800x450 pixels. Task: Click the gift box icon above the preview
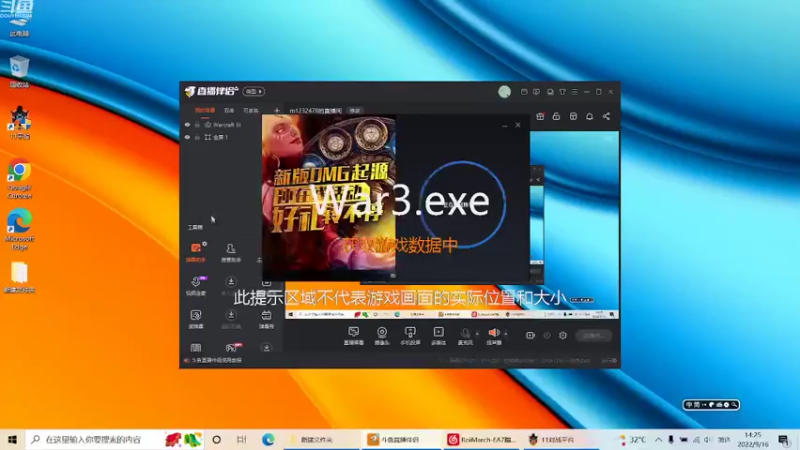pyautogui.click(x=540, y=116)
